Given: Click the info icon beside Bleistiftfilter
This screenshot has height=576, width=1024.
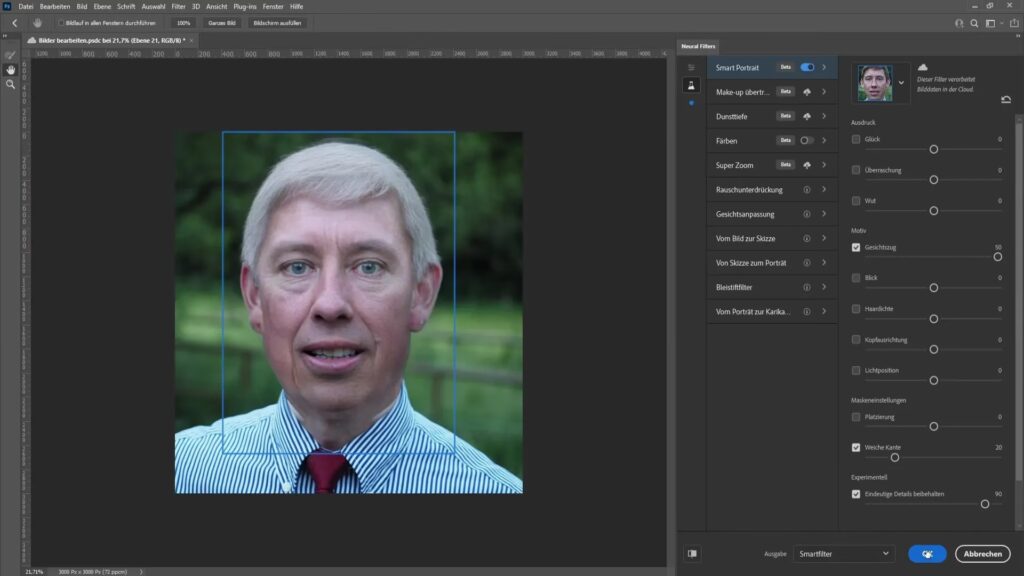Looking at the screenshot, I should 807,287.
